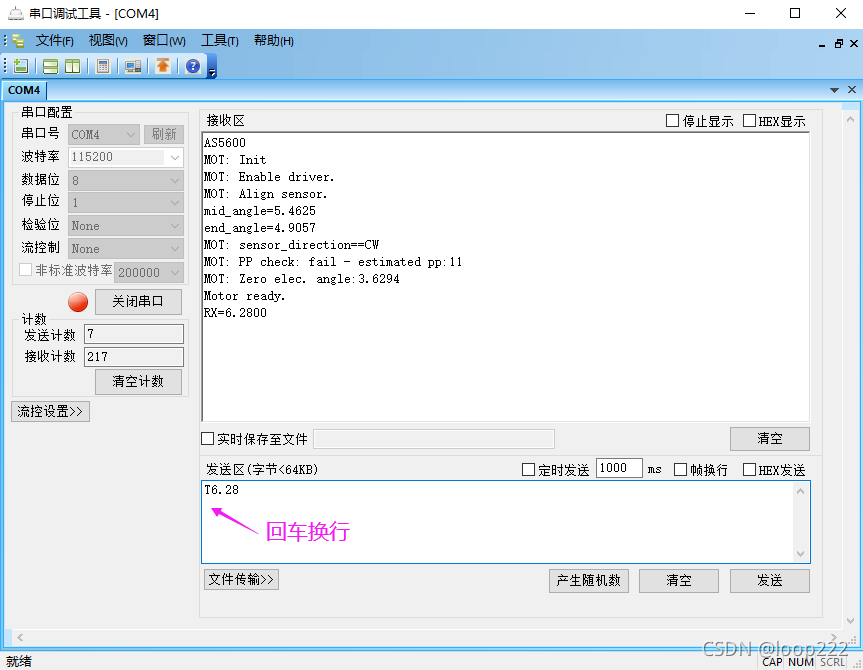Click the timed-send interval field 1000
The height and width of the screenshot is (670, 863).
(619, 469)
